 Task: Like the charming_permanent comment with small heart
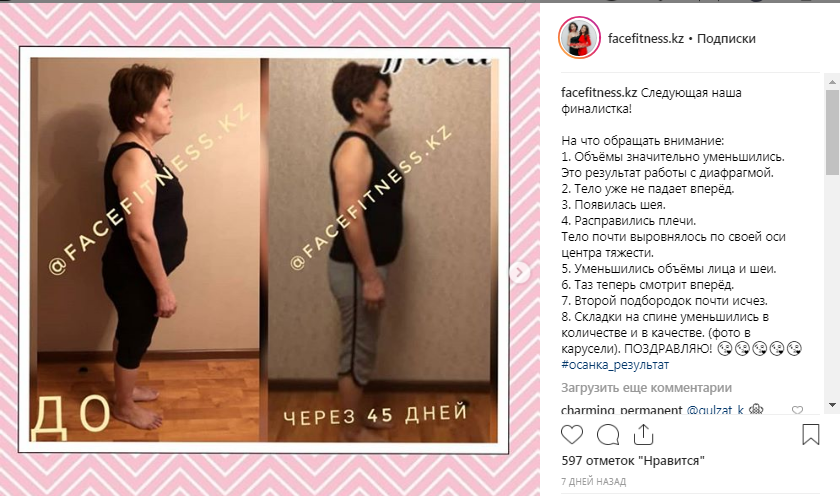point(797,410)
